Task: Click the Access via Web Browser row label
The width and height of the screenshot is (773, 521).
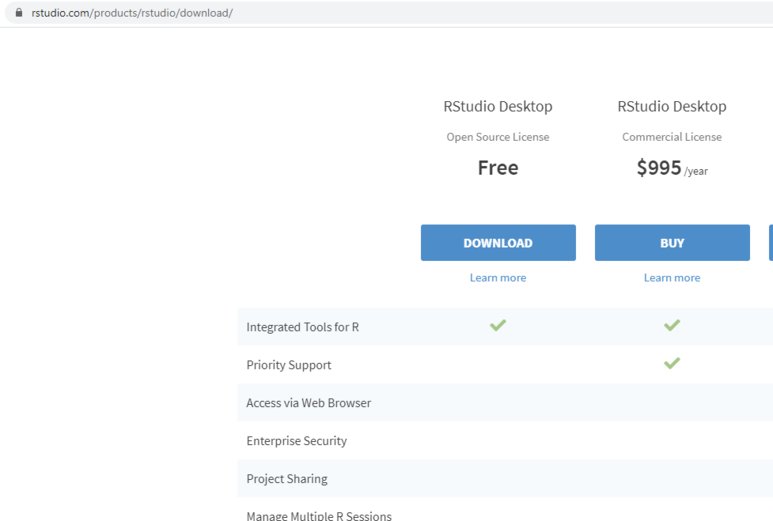Action: tap(309, 403)
